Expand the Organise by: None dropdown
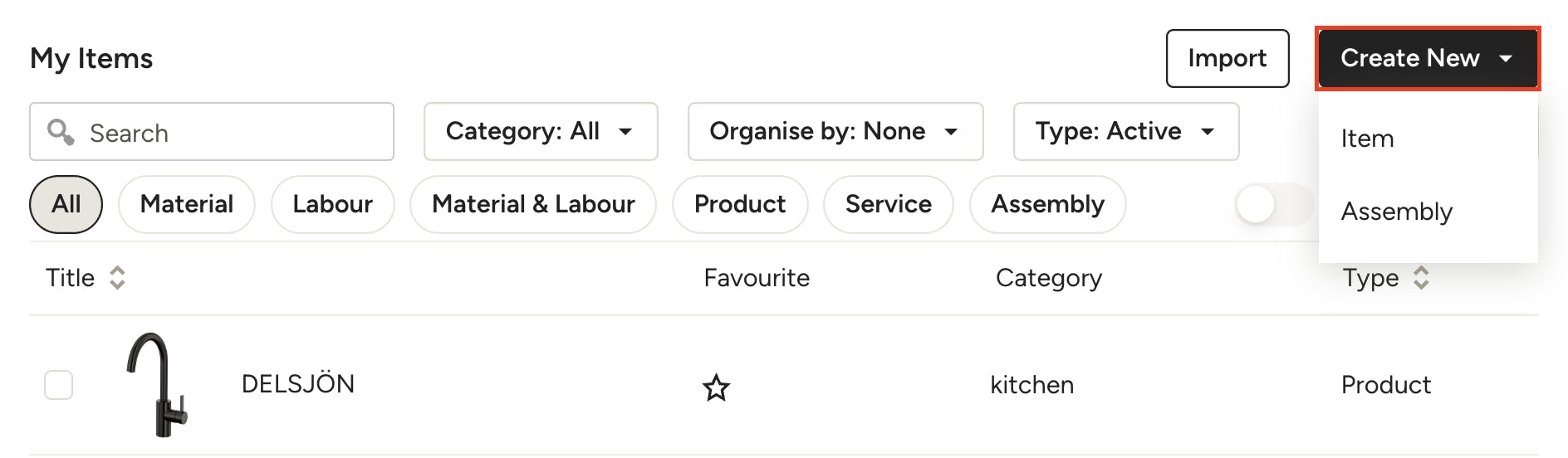Image resolution: width=1568 pixels, height=458 pixels. click(x=835, y=131)
